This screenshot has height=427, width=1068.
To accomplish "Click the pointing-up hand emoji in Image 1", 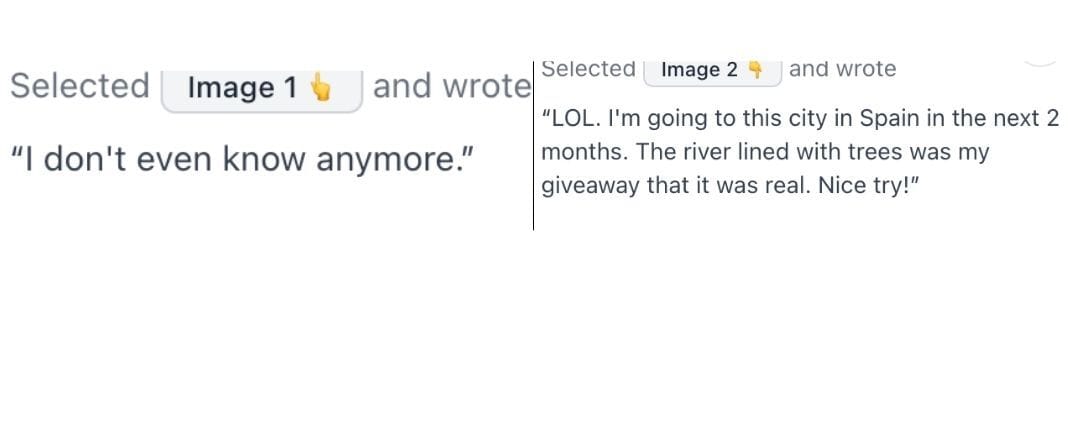I will 320,87.
